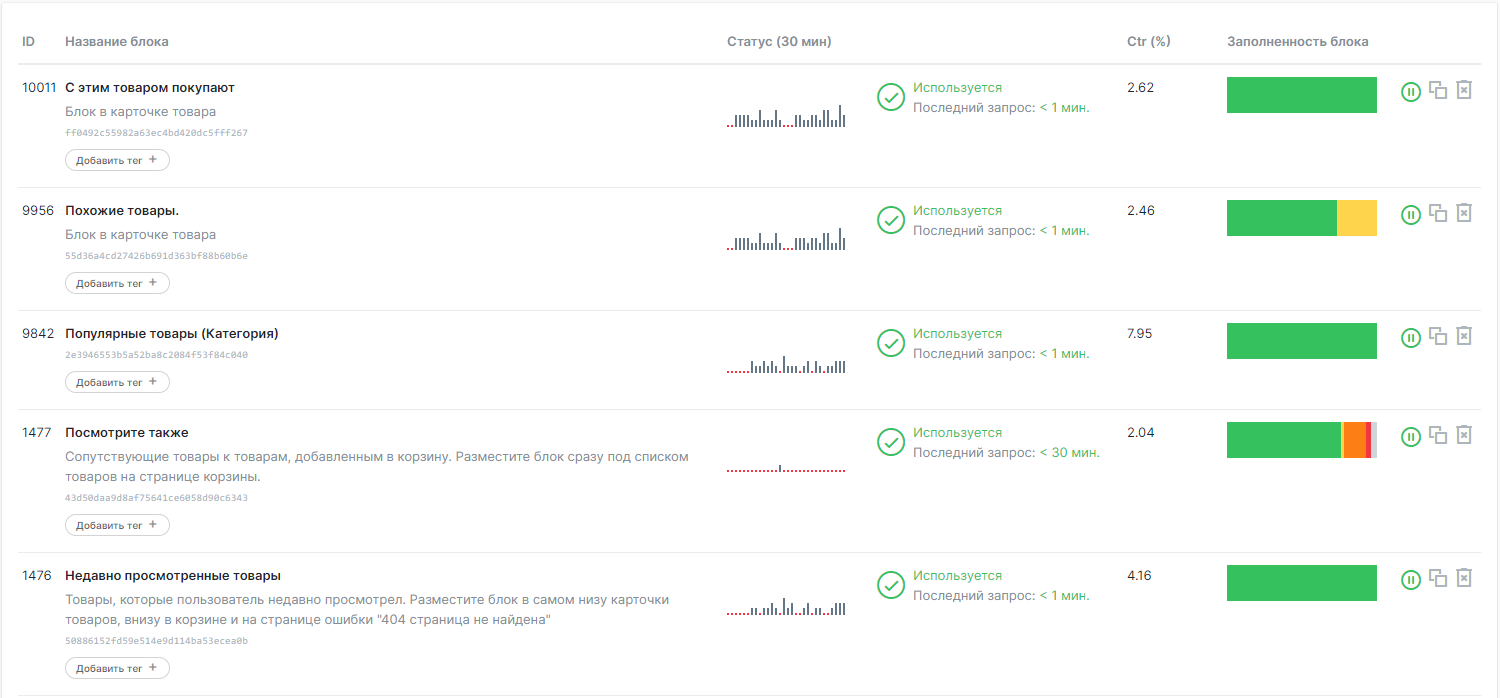Open the "Популярные товары (Категория)" block title

(171, 334)
